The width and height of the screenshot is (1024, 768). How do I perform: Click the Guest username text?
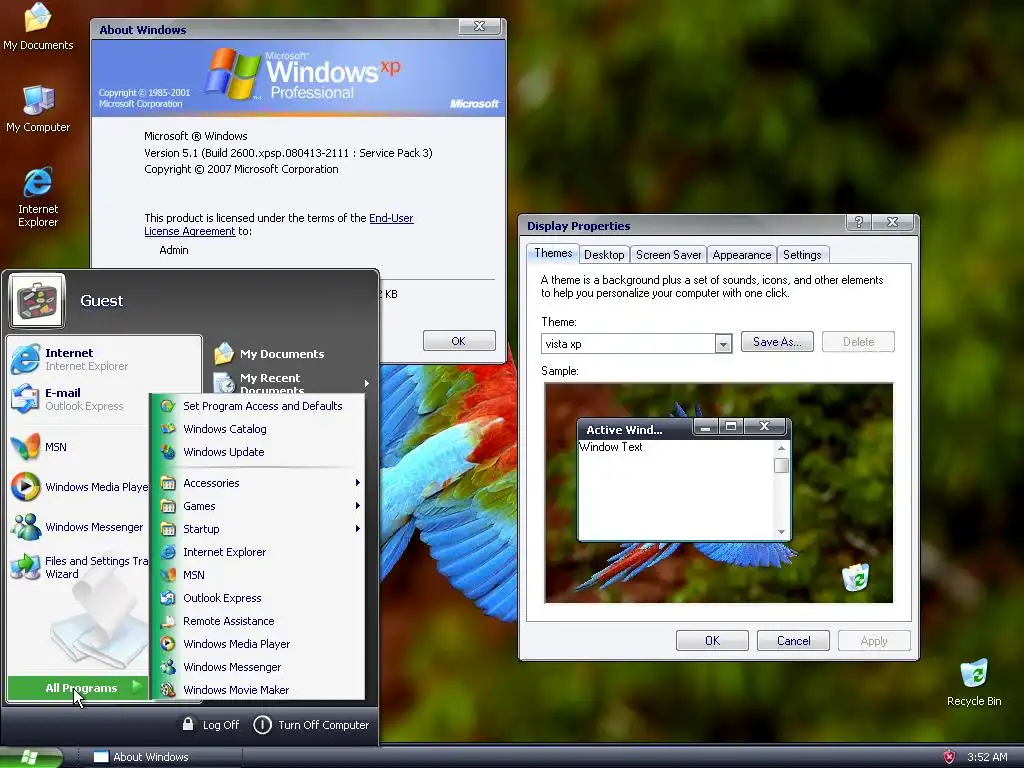(x=101, y=300)
